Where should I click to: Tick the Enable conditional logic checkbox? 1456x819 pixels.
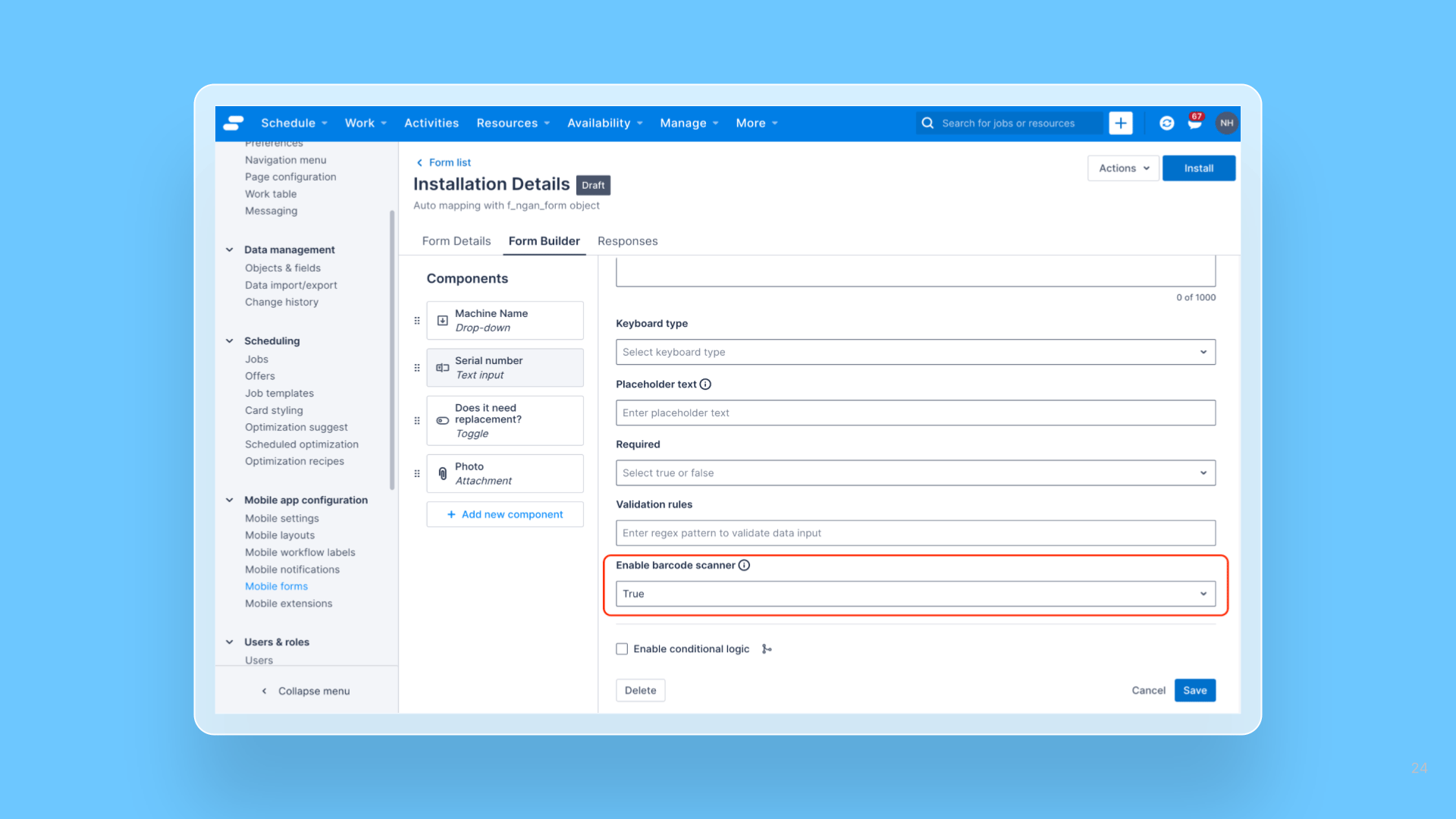click(622, 649)
